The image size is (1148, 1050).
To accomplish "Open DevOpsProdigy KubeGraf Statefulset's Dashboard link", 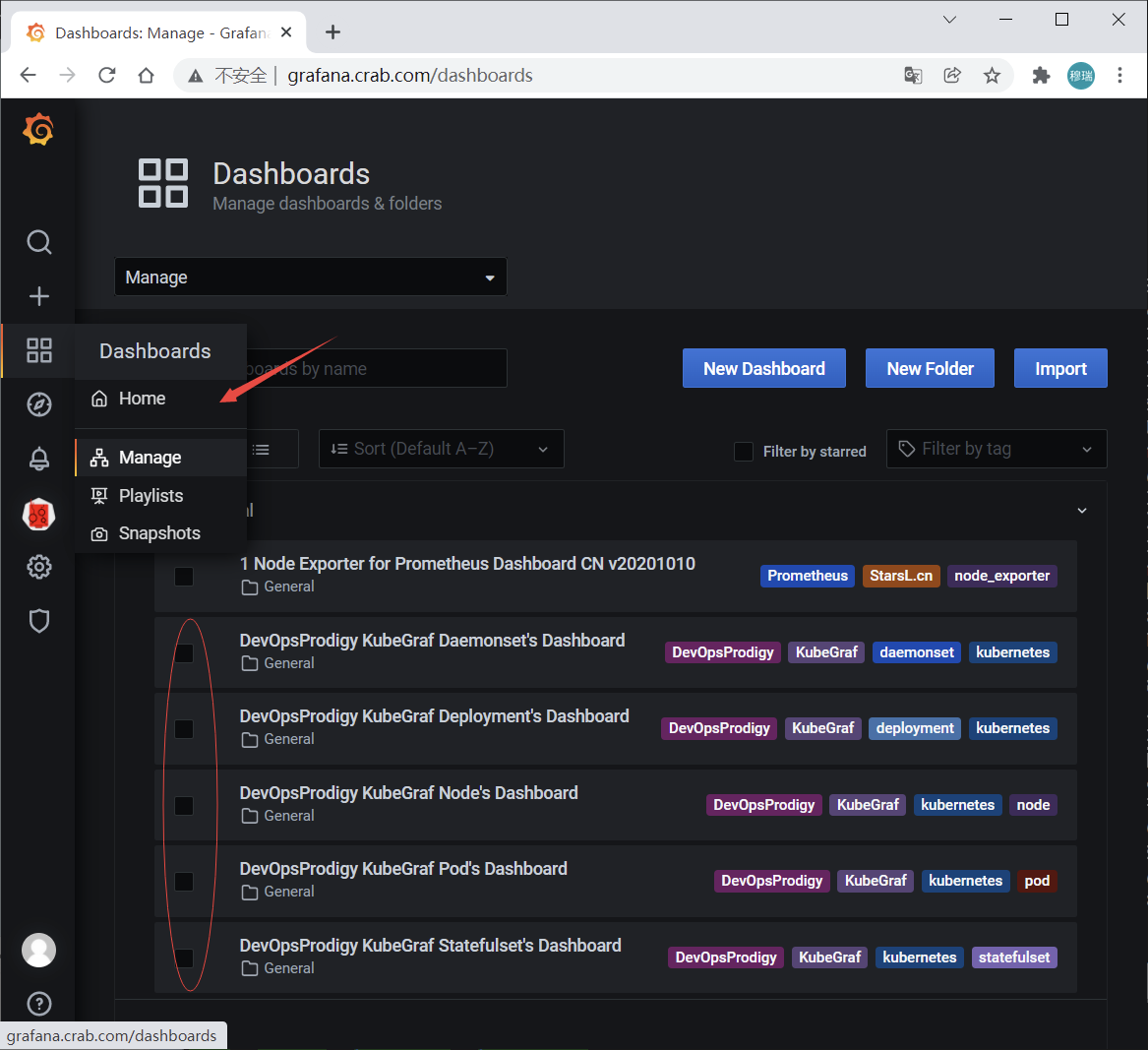I will (x=431, y=946).
